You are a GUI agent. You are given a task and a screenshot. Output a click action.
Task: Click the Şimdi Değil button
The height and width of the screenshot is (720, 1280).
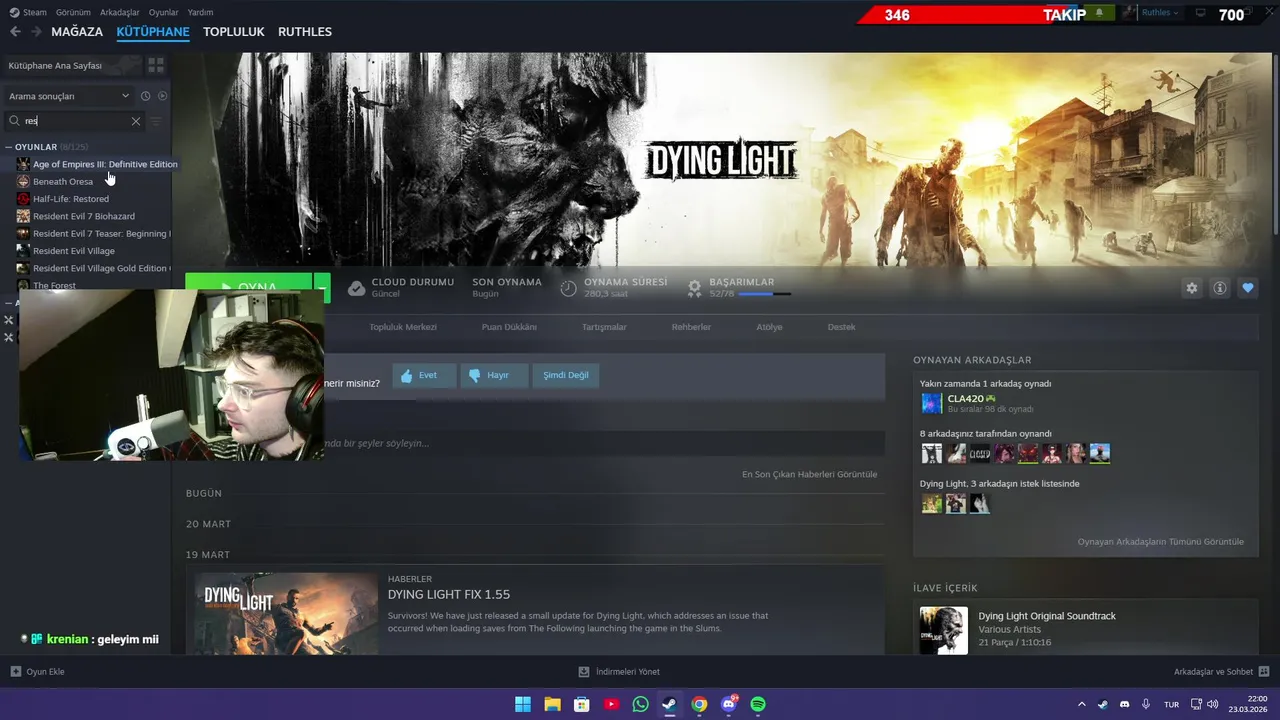coord(566,375)
